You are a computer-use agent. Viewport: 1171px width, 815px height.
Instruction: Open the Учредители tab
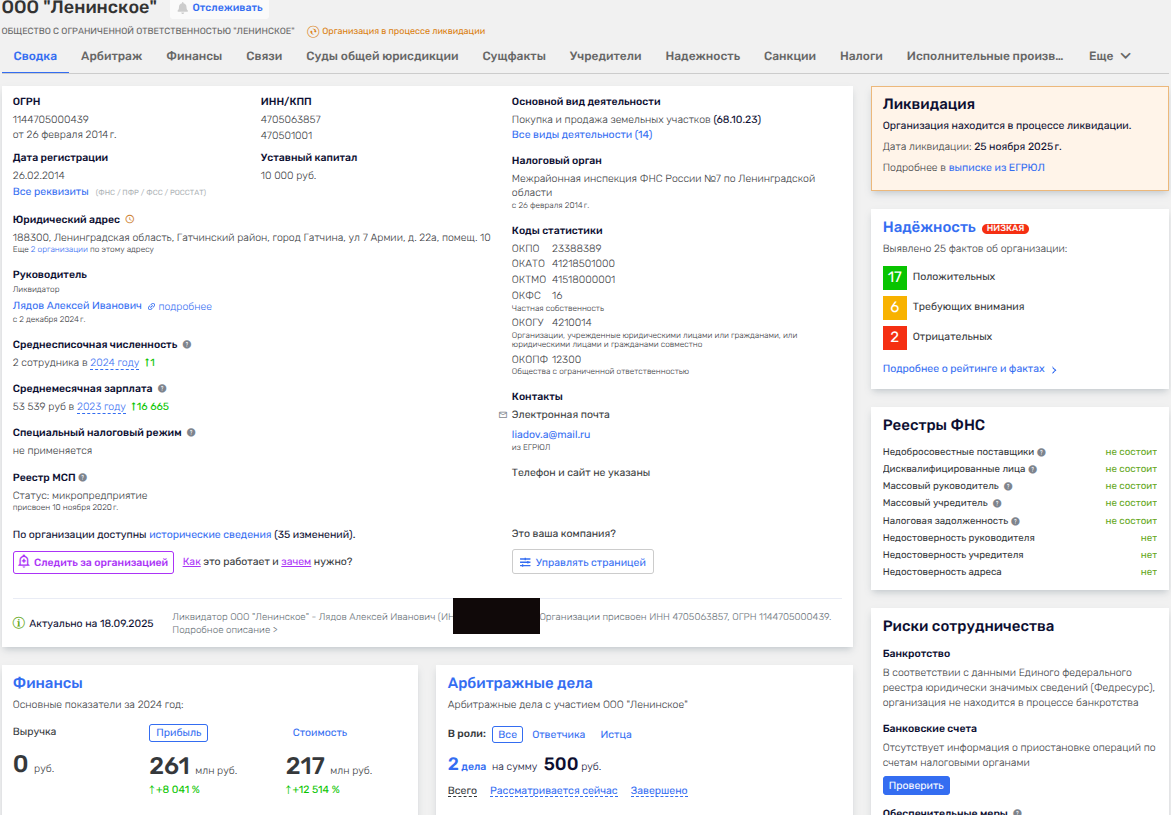point(605,56)
